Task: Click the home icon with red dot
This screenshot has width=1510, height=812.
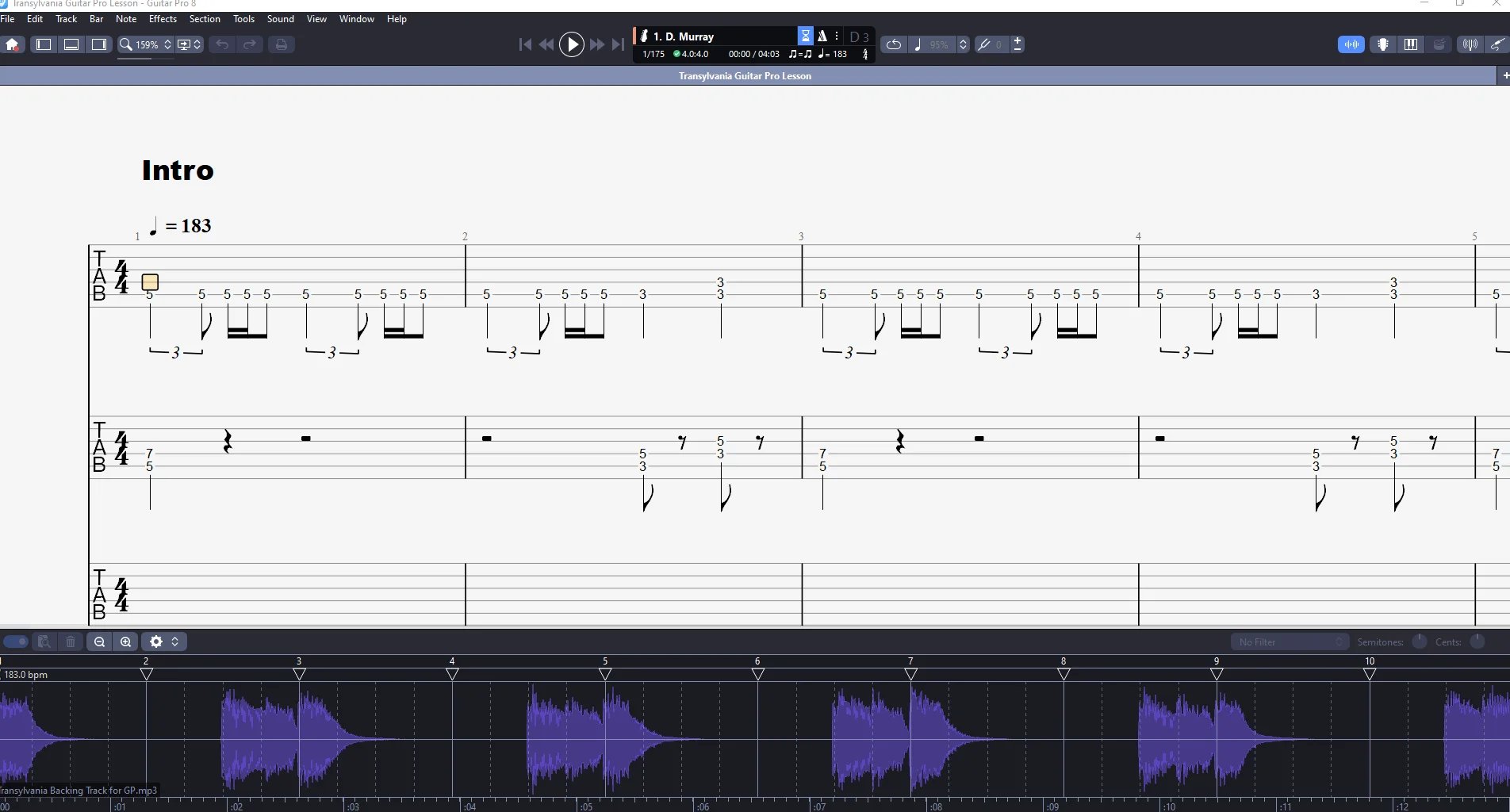Action: 13,44
